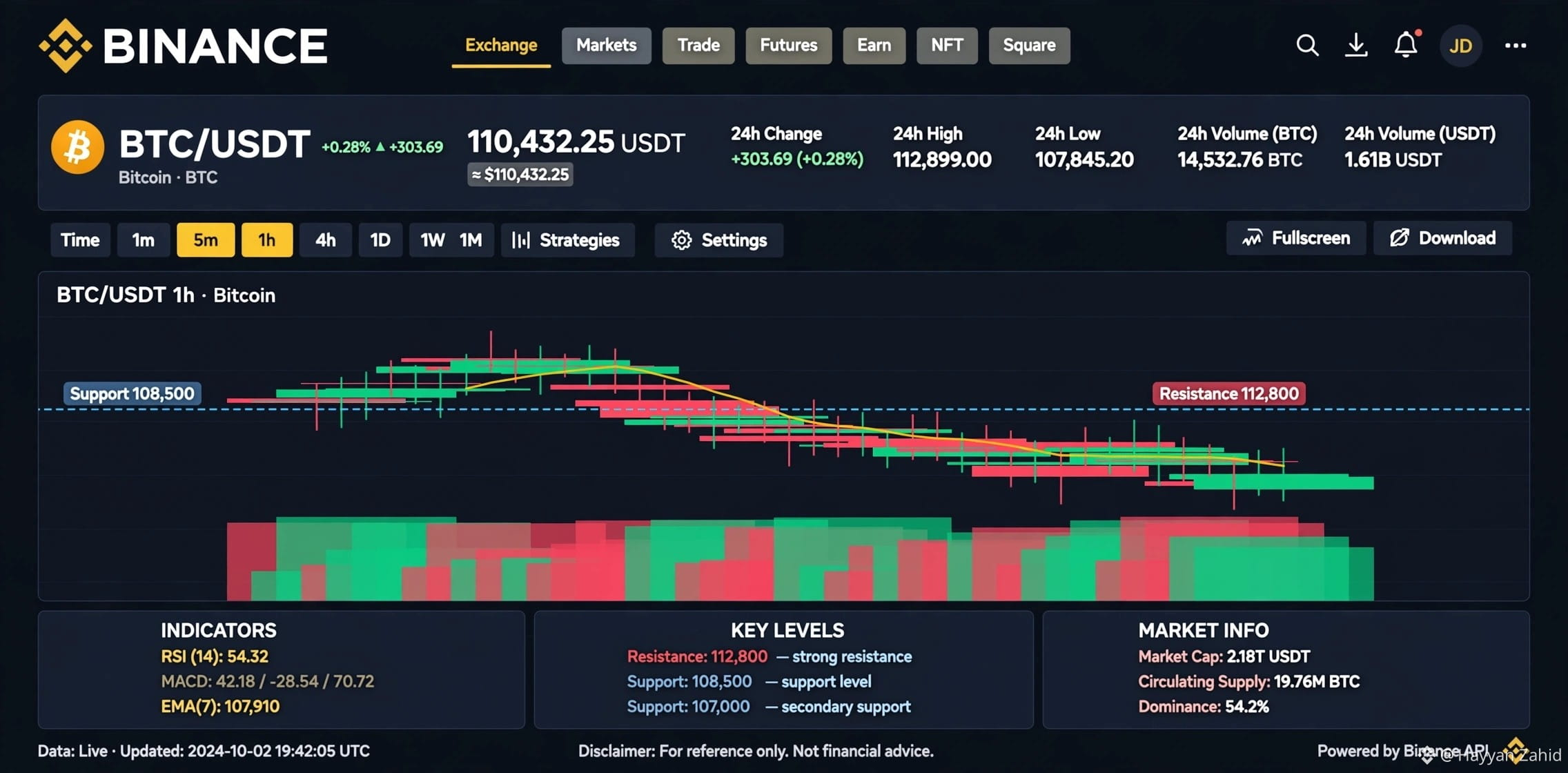
Task: Click the Support 108,500 chart label
Action: 133,393
